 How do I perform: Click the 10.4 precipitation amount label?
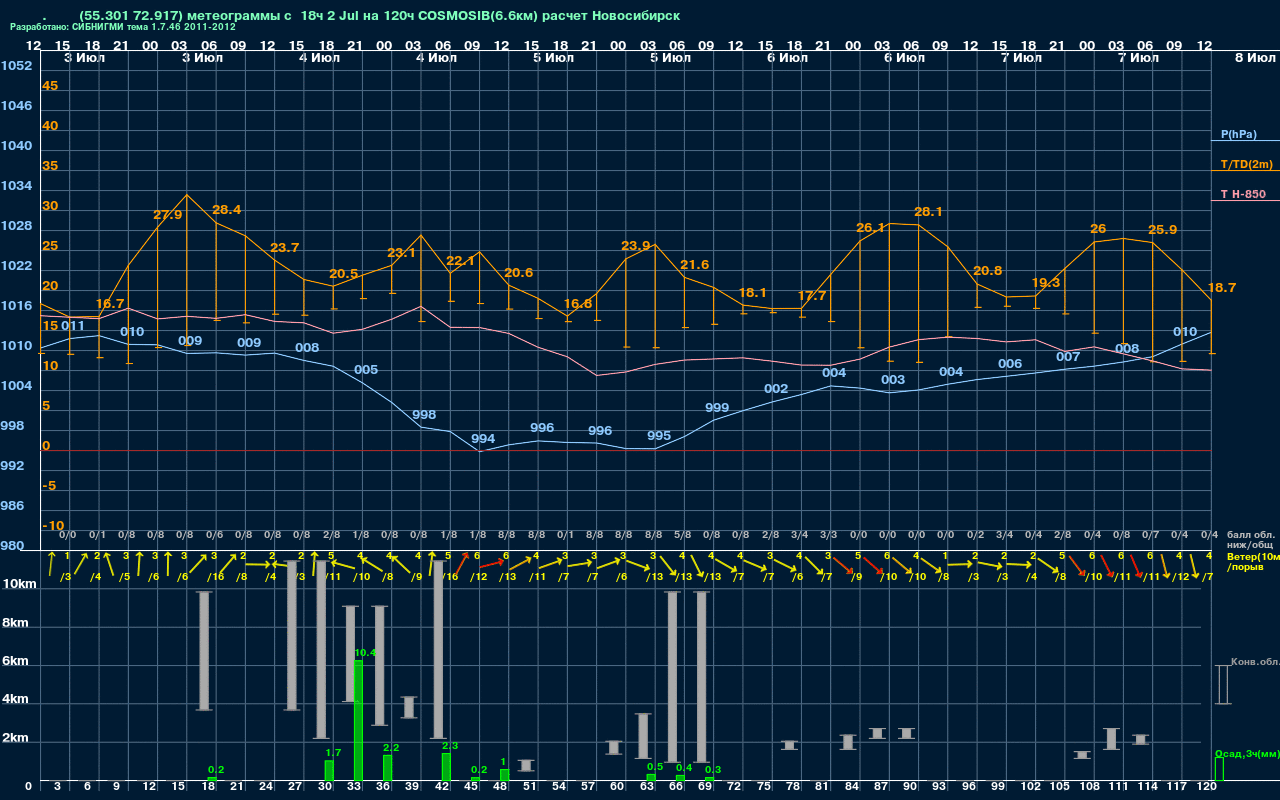click(365, 653)
